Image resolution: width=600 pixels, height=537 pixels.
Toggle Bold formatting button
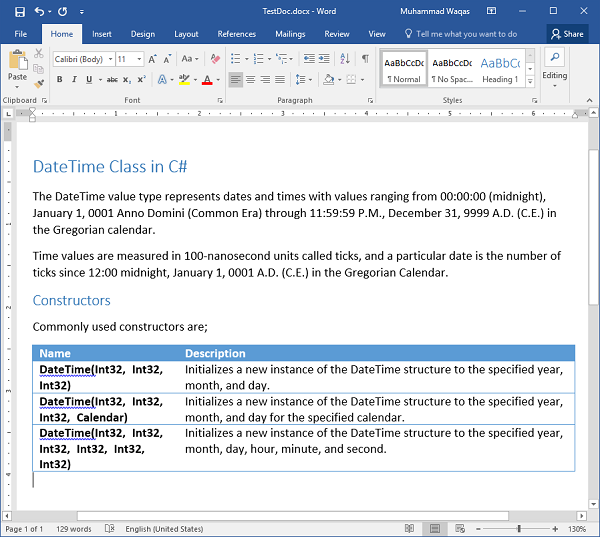pos(59,80)
